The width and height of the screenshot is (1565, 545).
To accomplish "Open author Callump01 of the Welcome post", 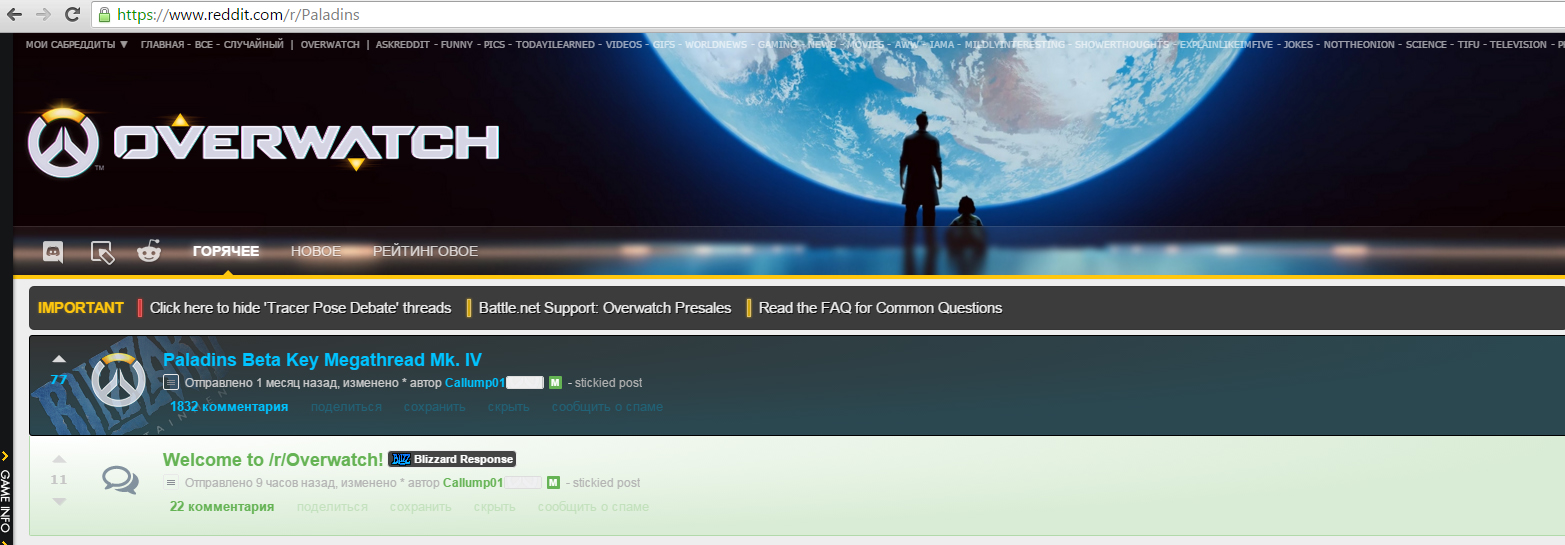I will point(473,483).
